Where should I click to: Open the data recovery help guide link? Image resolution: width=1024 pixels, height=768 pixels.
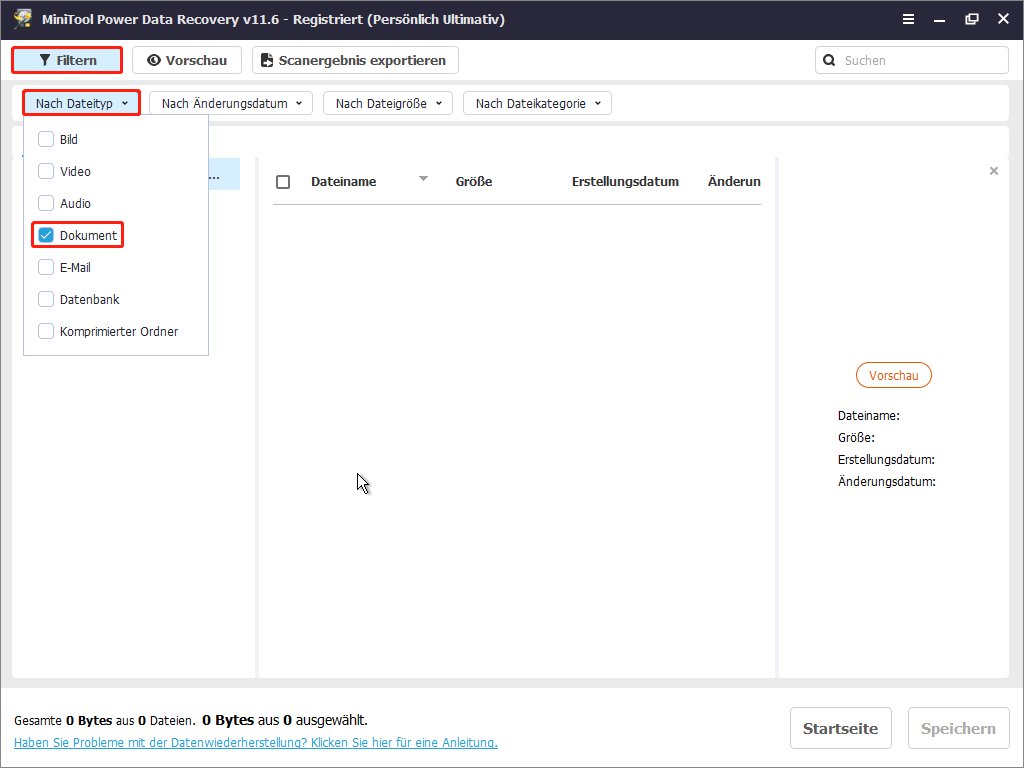coord(256,743)
